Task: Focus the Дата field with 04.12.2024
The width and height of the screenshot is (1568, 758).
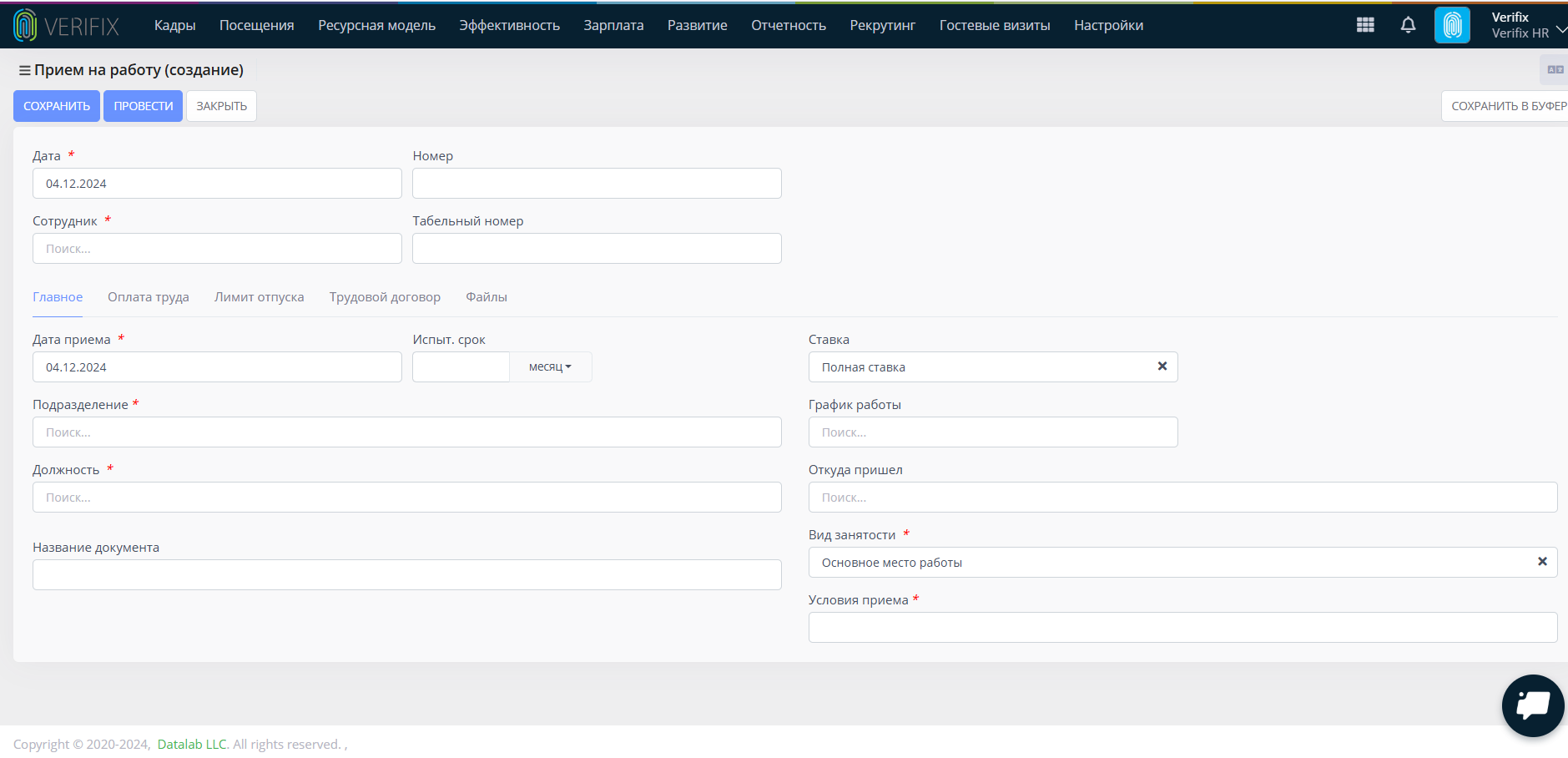Action: (x=217, y=184)
